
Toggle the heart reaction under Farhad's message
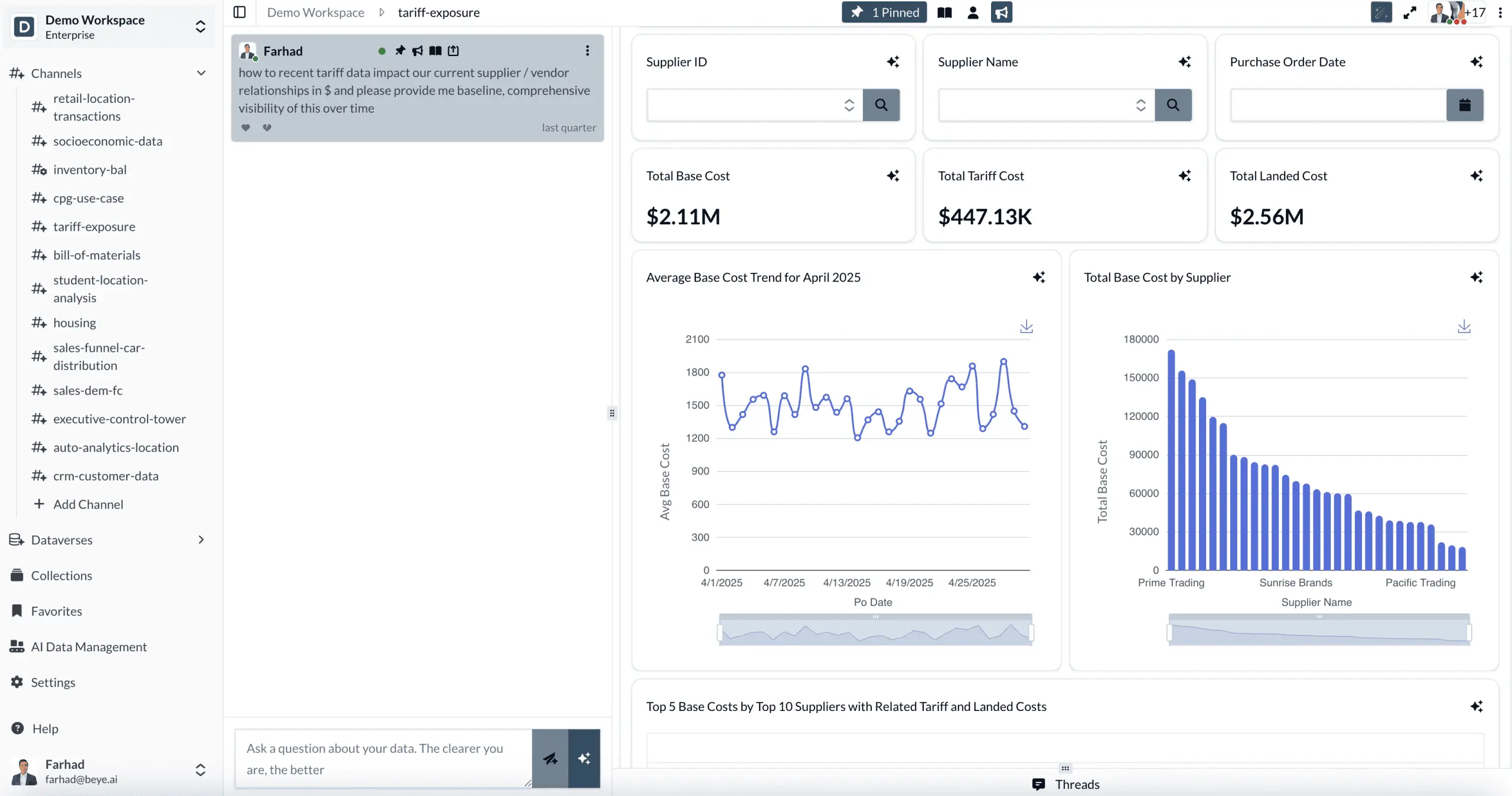point(246,128)
